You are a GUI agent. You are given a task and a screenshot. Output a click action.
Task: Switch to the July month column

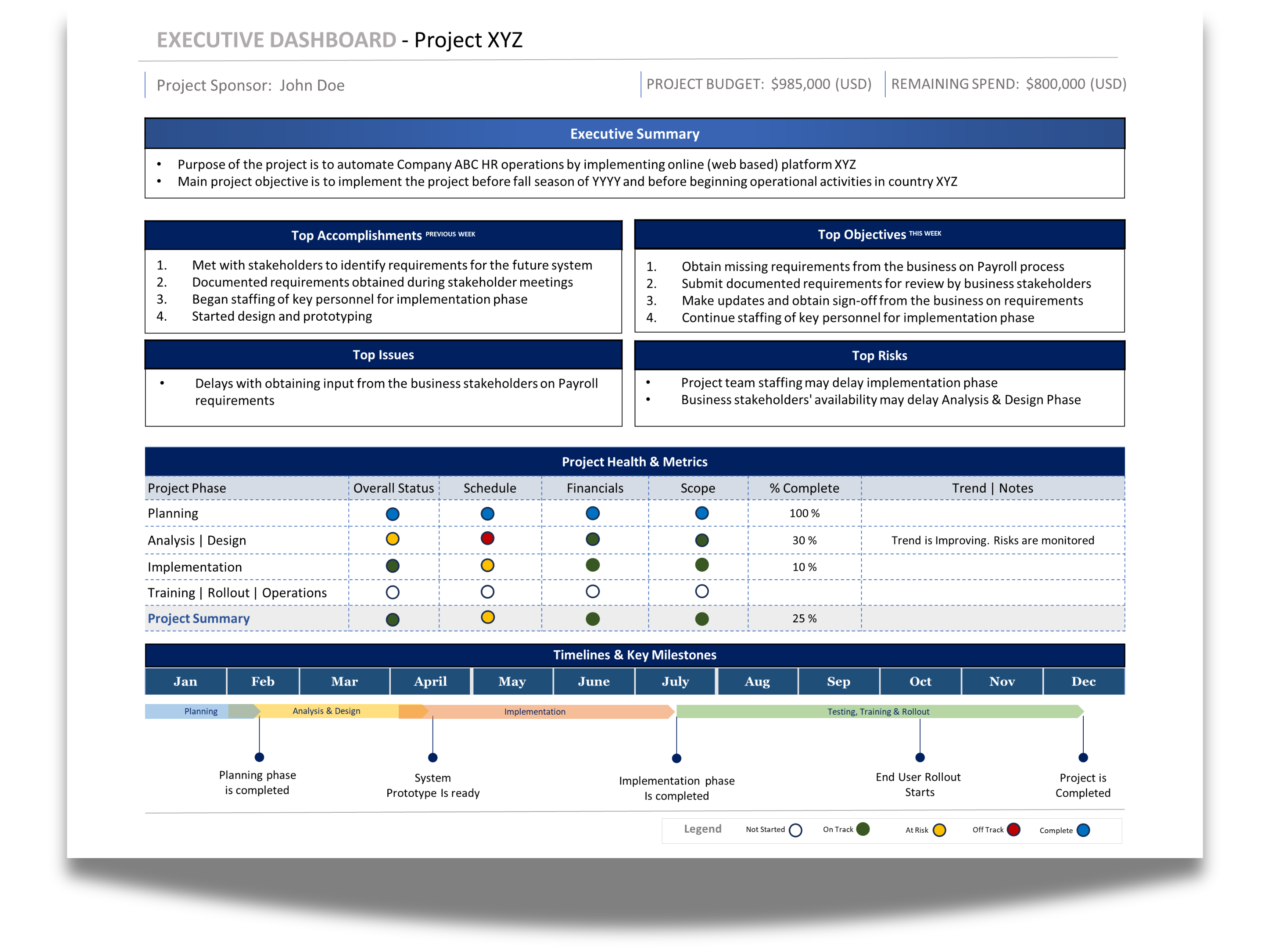click(x=675, y=681)
